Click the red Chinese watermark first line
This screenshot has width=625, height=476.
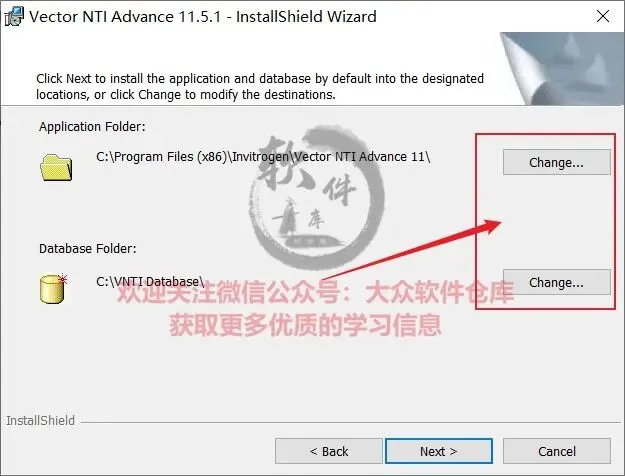315,292
